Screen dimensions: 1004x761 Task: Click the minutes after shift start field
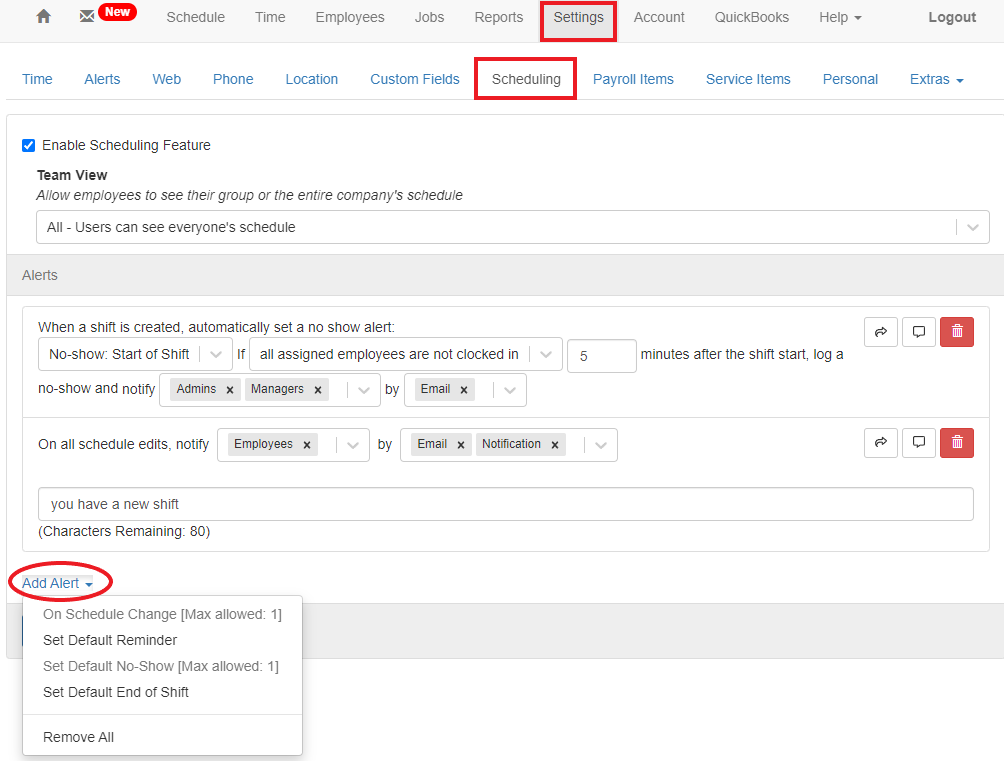[601, 356]
